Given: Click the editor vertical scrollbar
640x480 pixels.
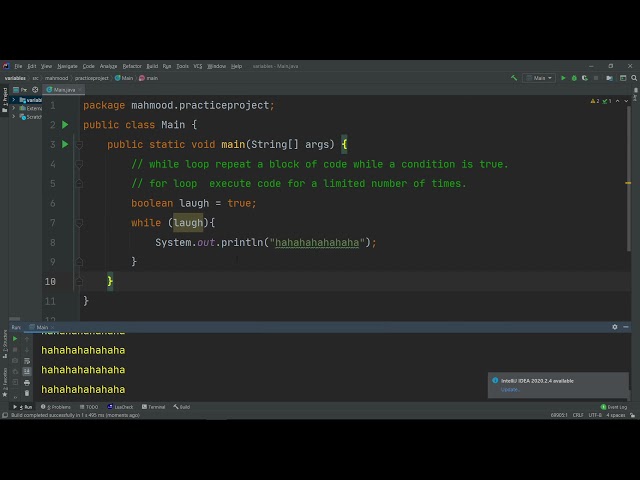Looking at the screenshot, I should [629, 179].
